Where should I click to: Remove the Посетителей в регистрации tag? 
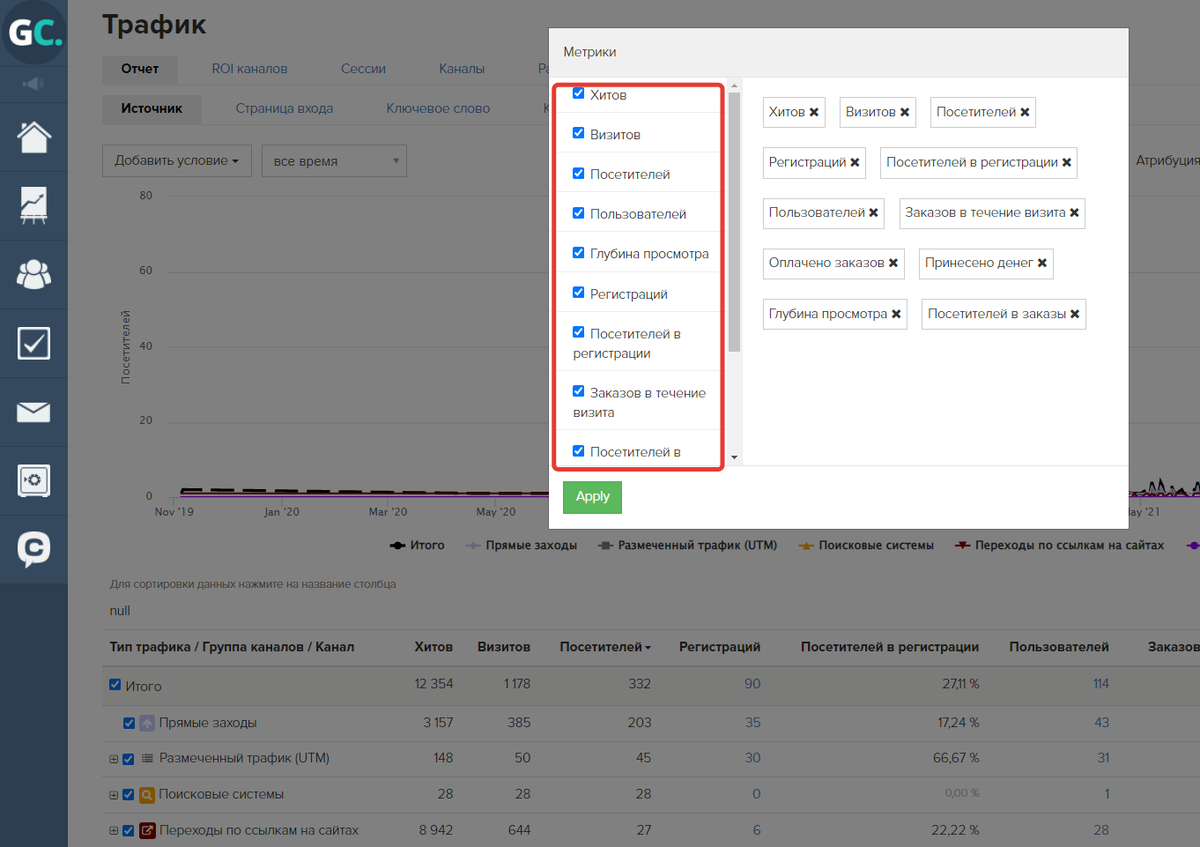[x=1067, y=163]
